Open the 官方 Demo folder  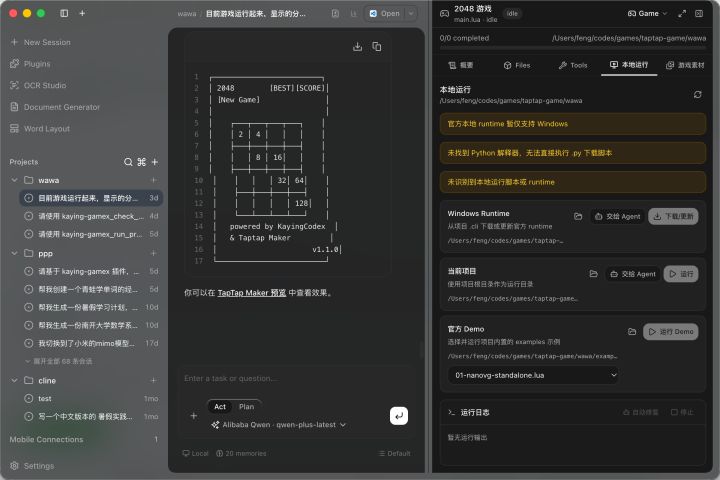click(632, 332)
